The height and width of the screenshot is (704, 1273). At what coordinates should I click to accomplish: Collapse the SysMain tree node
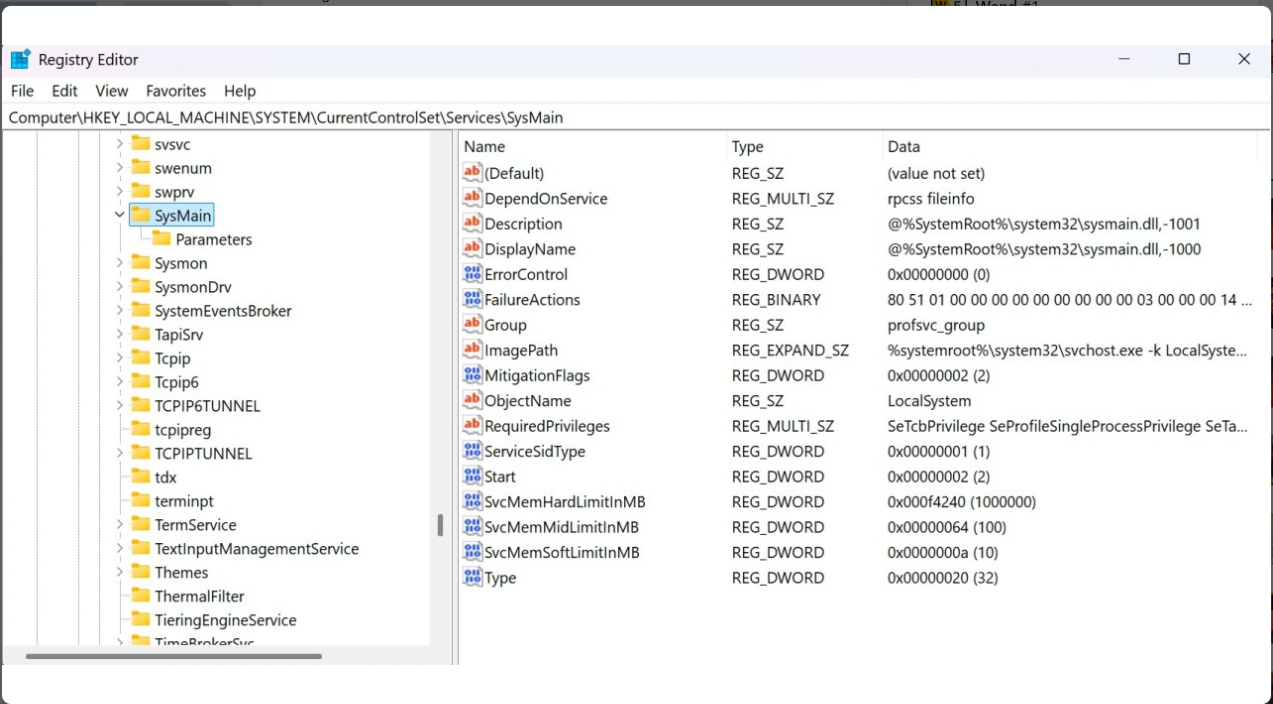[x=119, y=215]
